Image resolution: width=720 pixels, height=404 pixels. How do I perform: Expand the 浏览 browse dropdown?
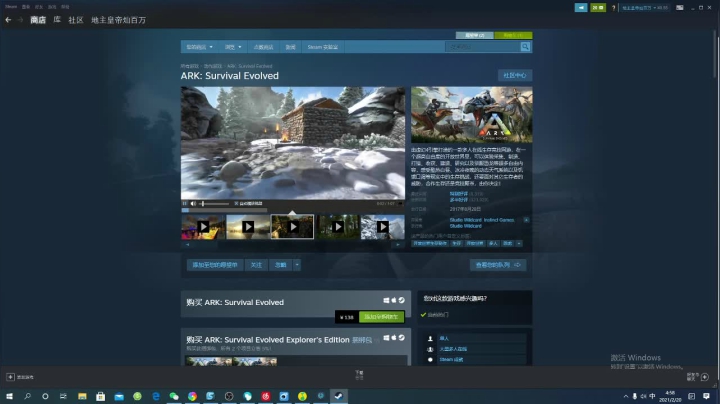(x=233, y=47)
